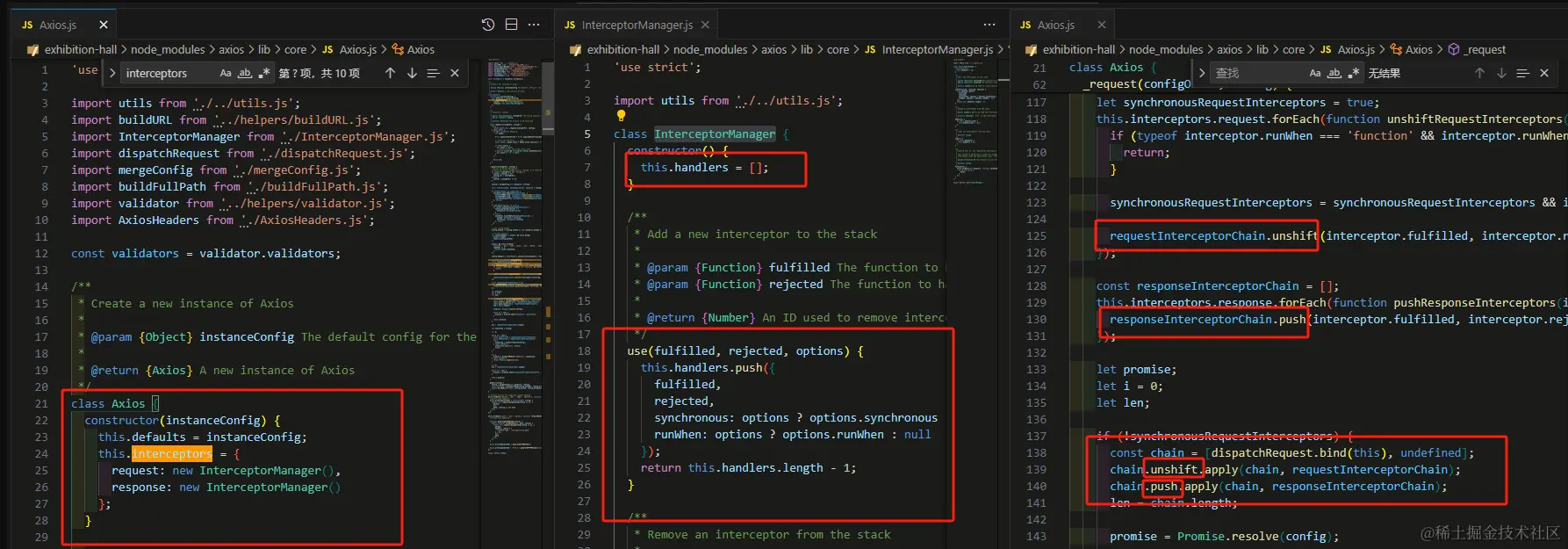Open core breadcrumb dropdown in InterceptorManager editor
Viewport: 1568px width, 549px height.
[838, 49]
